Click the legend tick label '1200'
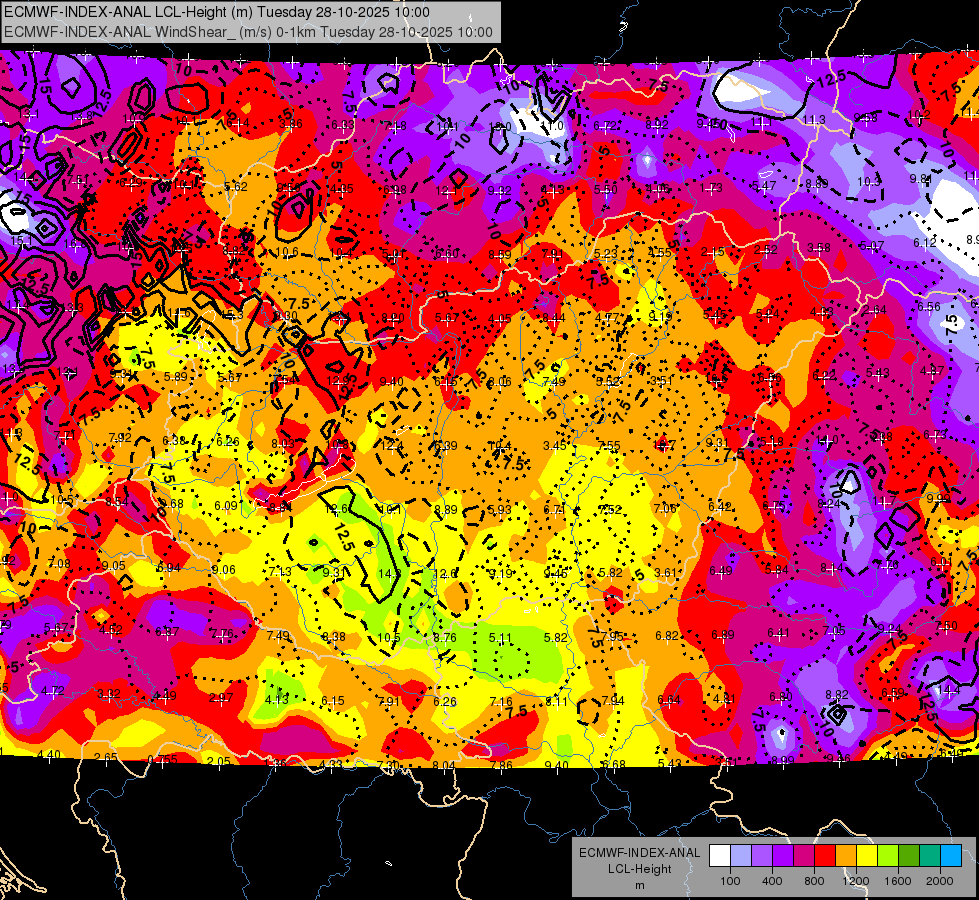 point(855,881)
